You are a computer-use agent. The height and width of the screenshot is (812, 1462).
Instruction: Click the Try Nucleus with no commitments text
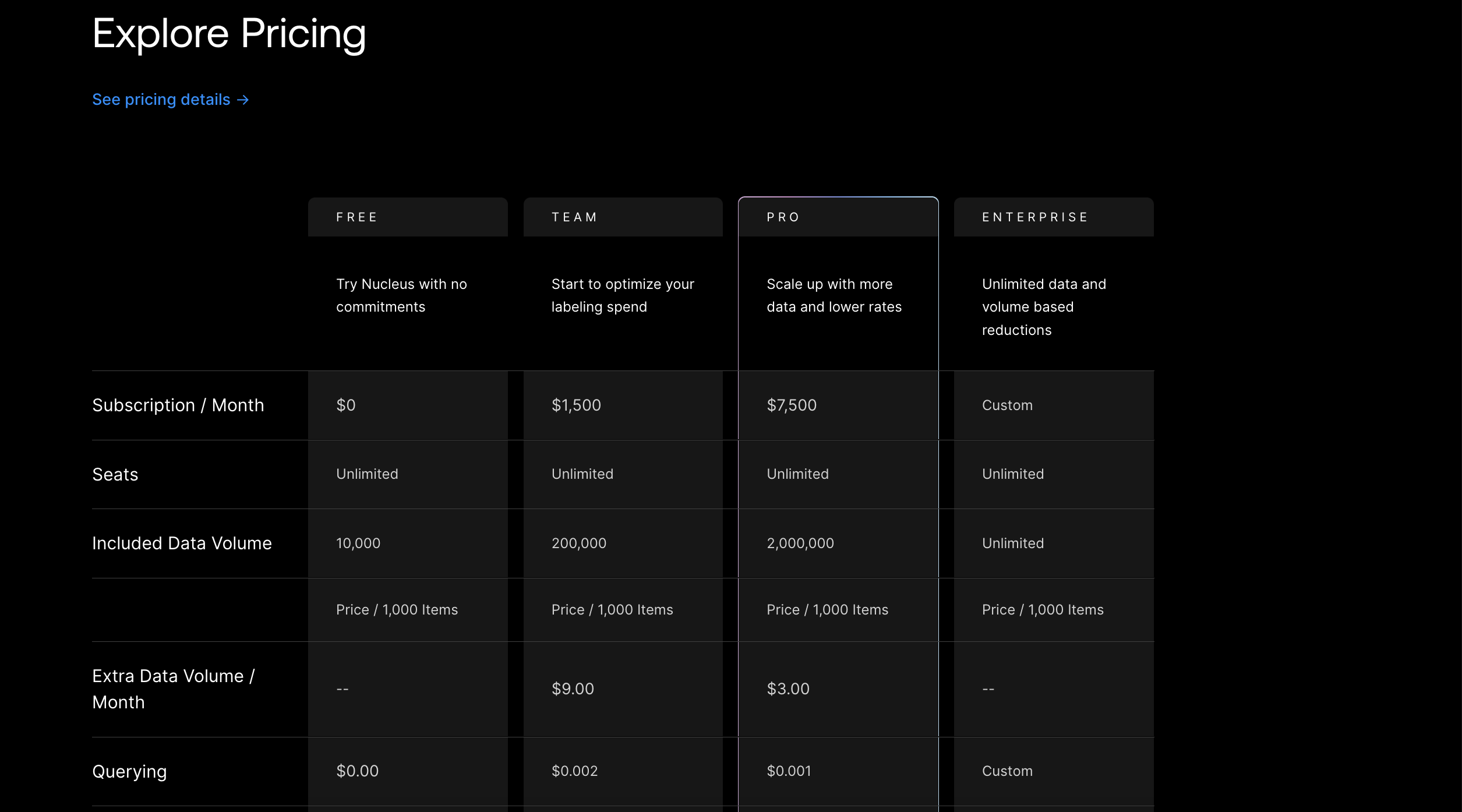(401, 295)
